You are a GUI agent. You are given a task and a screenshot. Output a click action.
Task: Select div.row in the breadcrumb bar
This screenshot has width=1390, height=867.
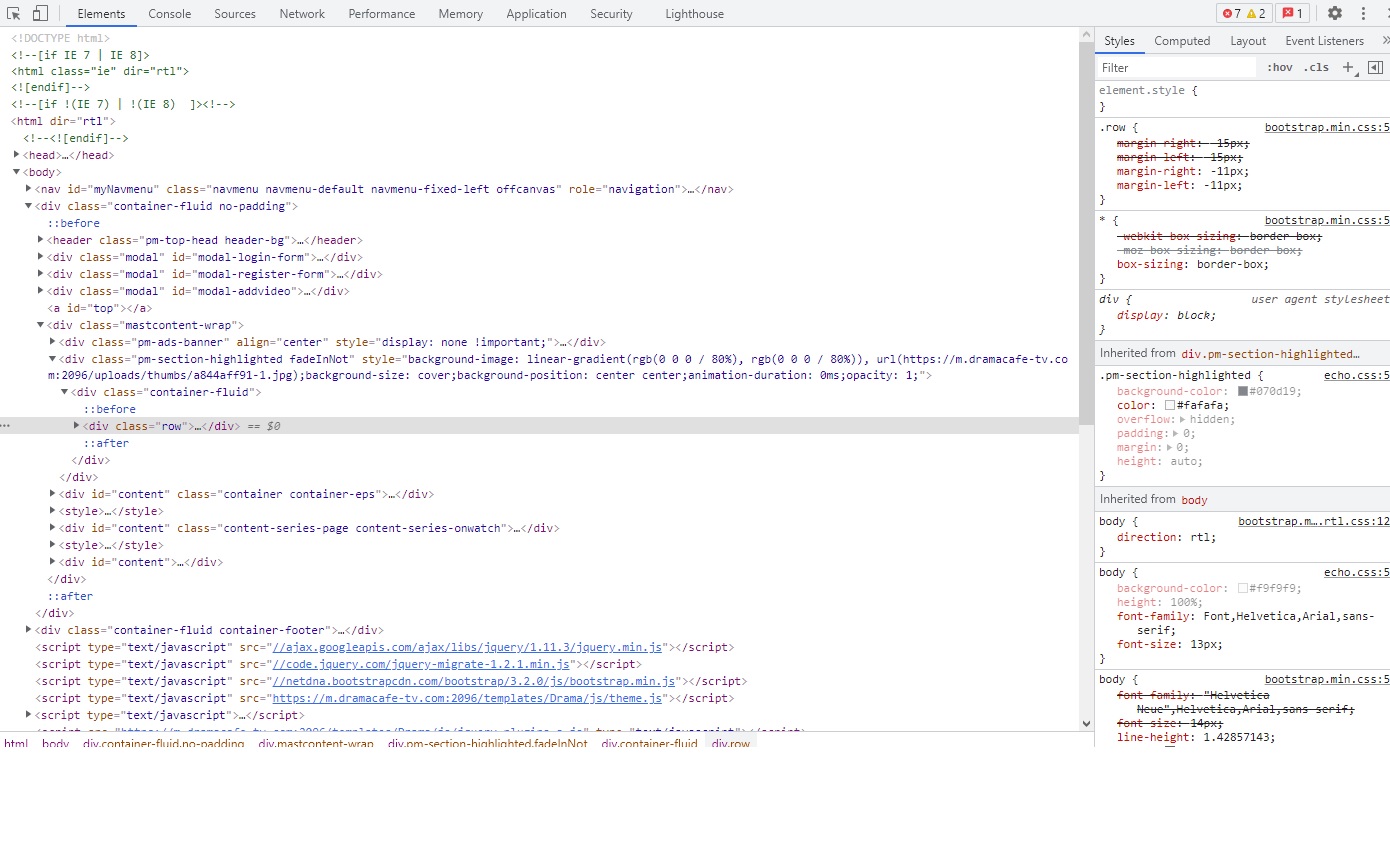[x=731, y=743]
